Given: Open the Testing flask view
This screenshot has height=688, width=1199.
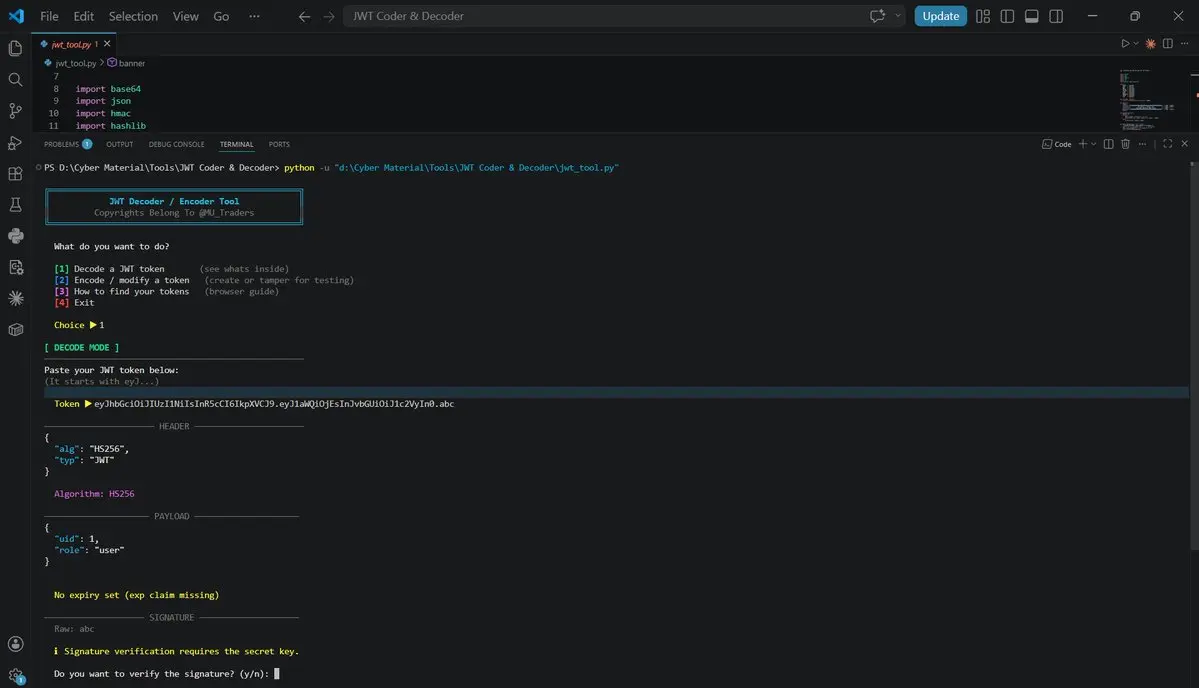Looking at the screenshot, I should 15,205.
